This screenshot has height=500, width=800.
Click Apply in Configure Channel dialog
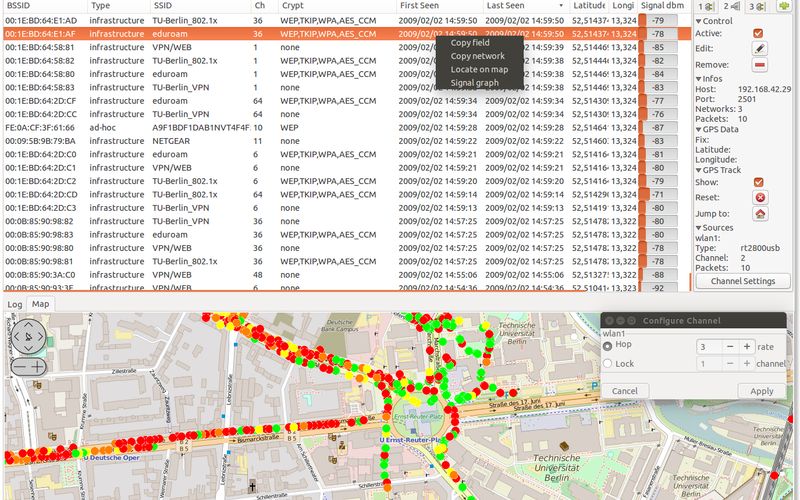[762, 391]
